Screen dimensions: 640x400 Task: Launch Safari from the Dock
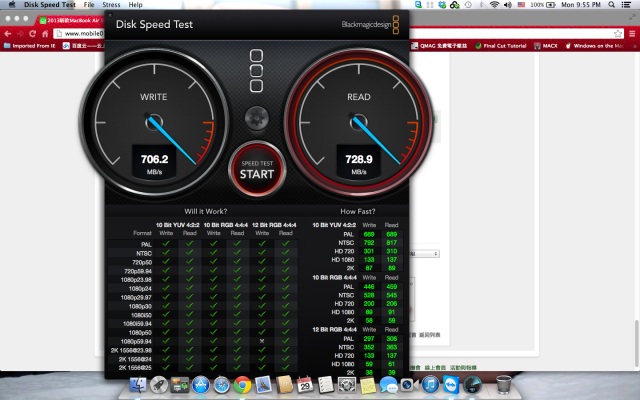click(221, 384)
